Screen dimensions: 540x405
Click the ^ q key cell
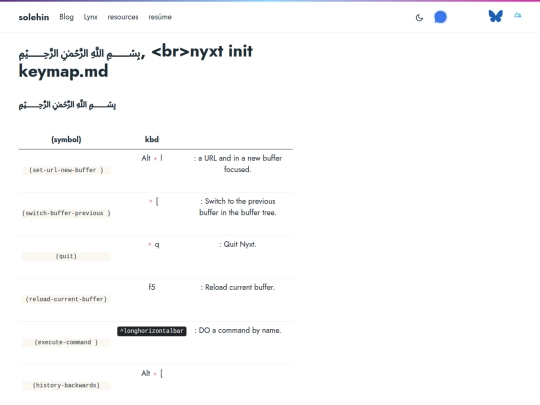click(x=154, y=245)
